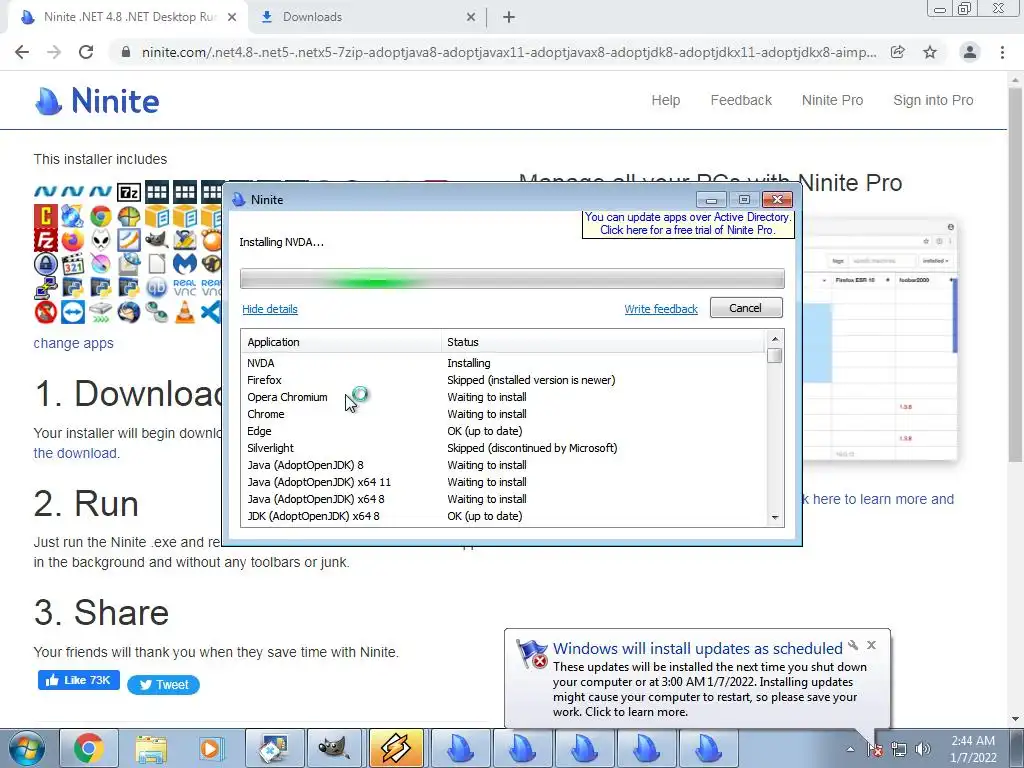Select the Opera Chromium row
The image size is (1024, 768).
[503, 397]
